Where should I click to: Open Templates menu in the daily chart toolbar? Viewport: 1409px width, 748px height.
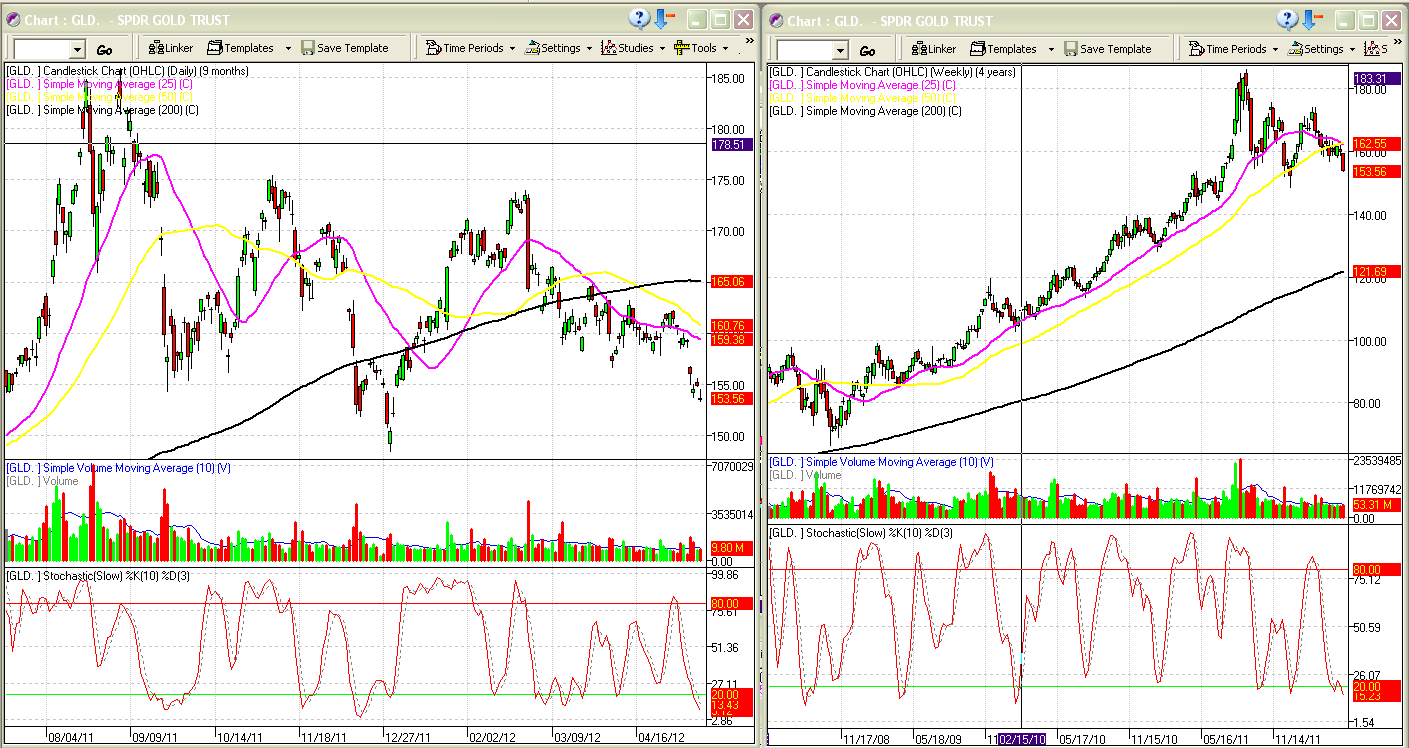point(248,48)
